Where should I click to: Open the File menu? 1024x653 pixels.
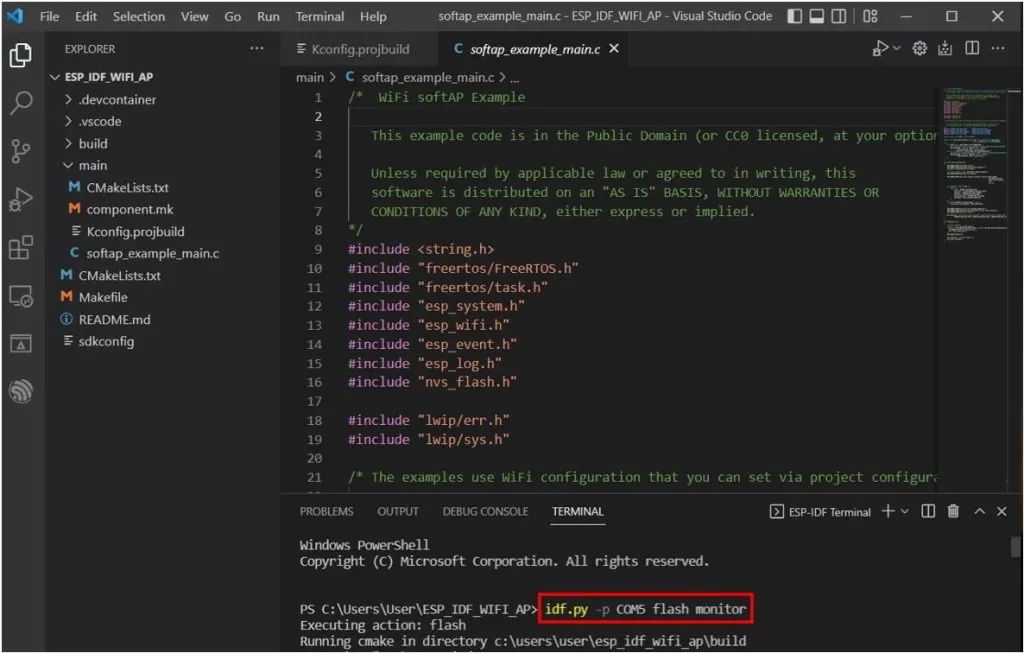[x=50, y=16]
